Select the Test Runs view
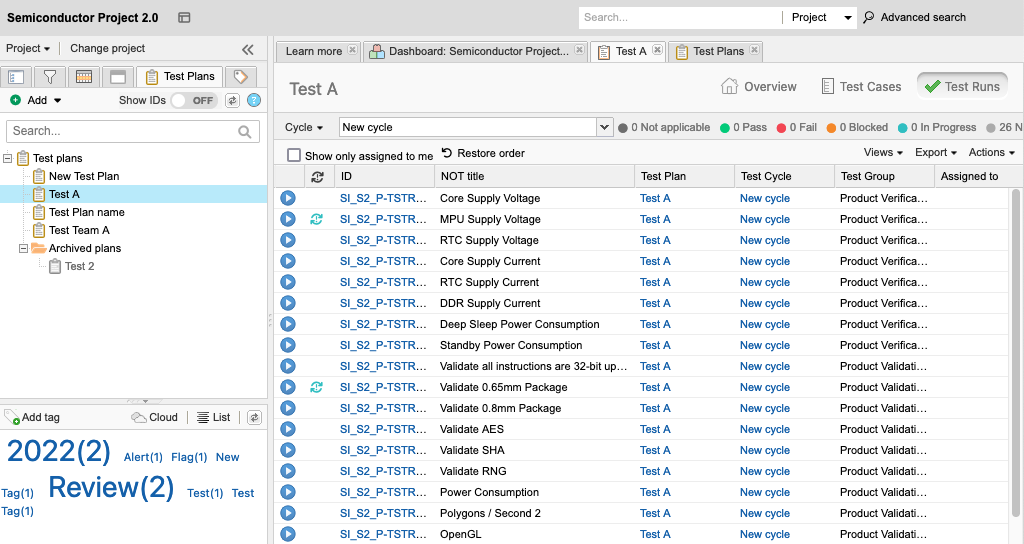 click(x=962, y=87)
